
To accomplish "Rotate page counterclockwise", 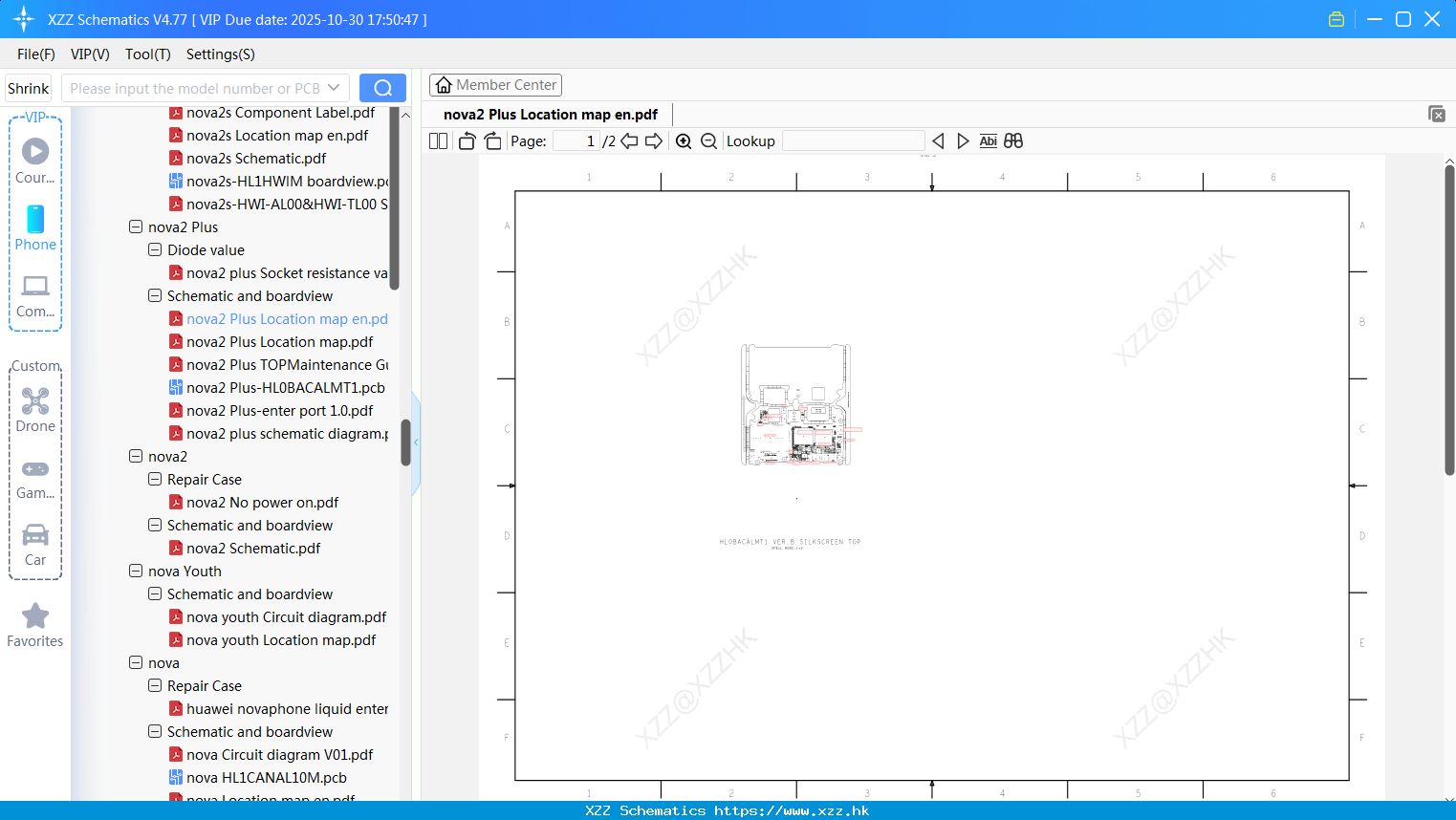I will pos(467,140).
